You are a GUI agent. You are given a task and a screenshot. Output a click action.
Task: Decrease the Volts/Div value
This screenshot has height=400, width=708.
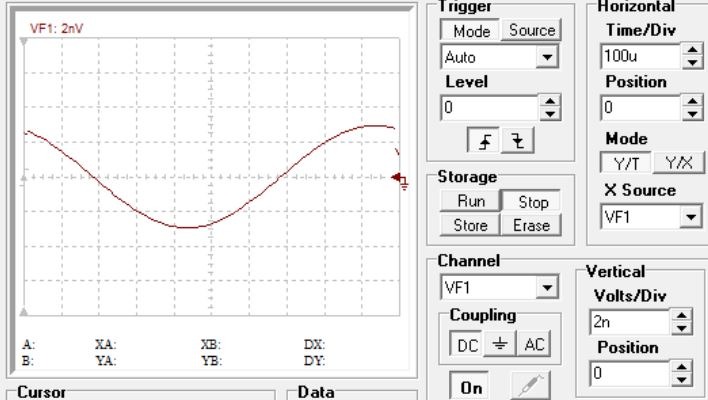[x=681, y=328]
